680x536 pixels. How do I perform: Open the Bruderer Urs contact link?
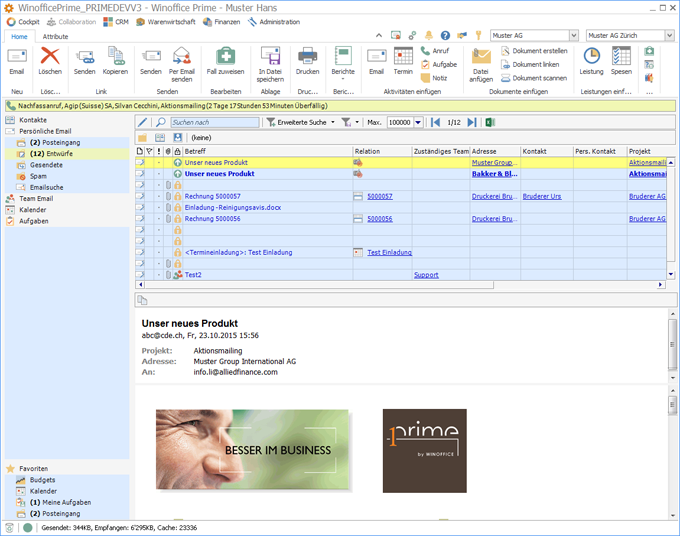tap(542, 196)
